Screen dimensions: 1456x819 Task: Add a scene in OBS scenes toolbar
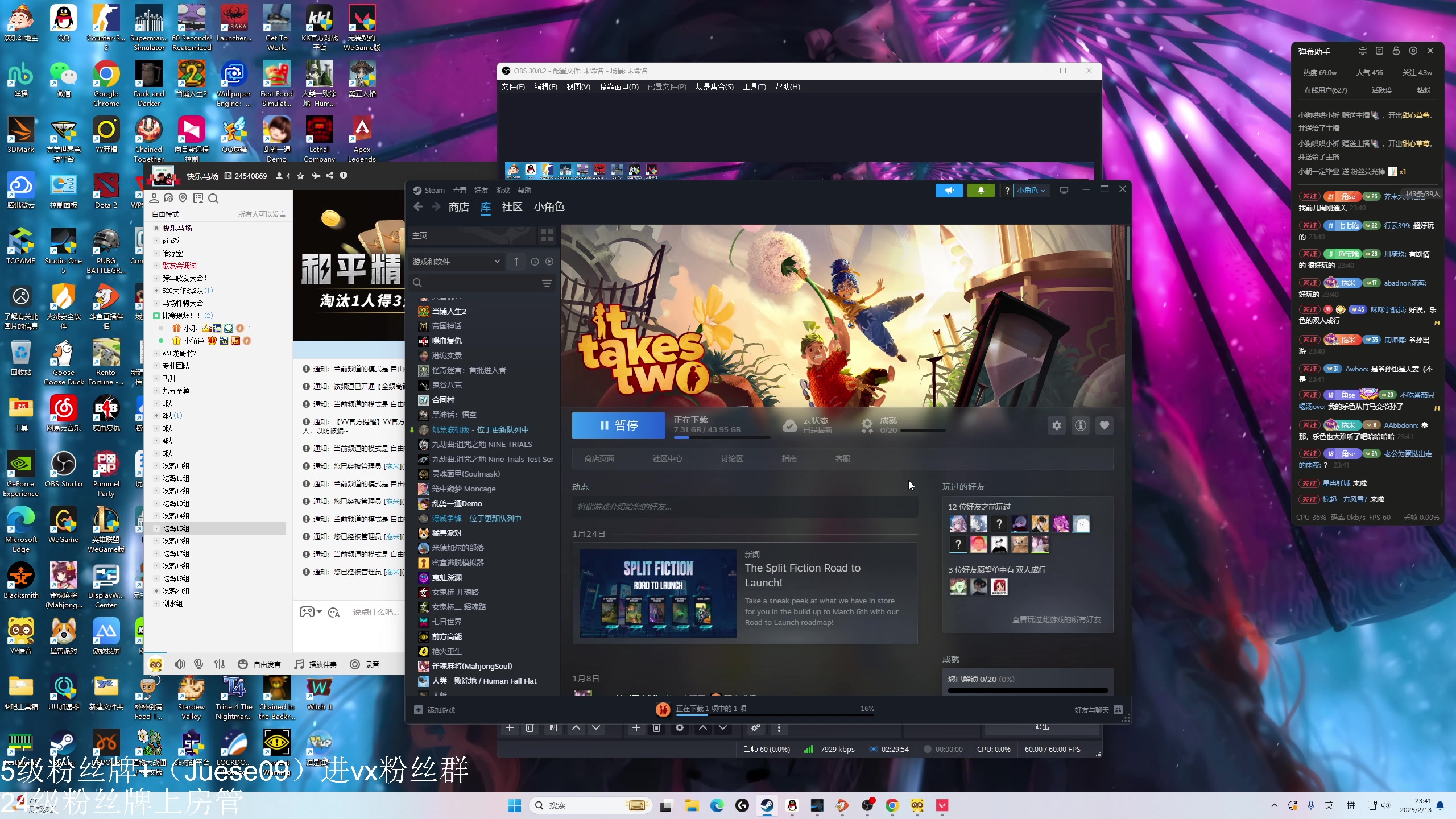click(510, 727)
